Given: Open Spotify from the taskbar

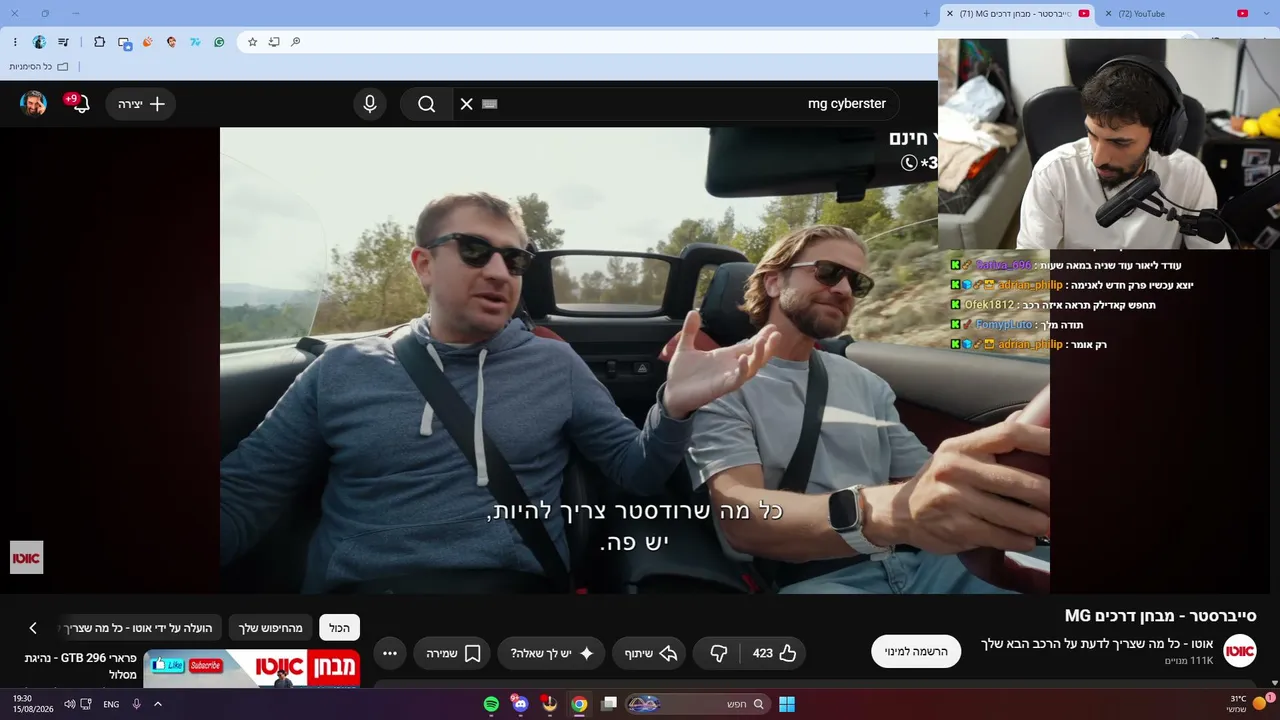Looking at the screenshot, I should pos(491,704).
